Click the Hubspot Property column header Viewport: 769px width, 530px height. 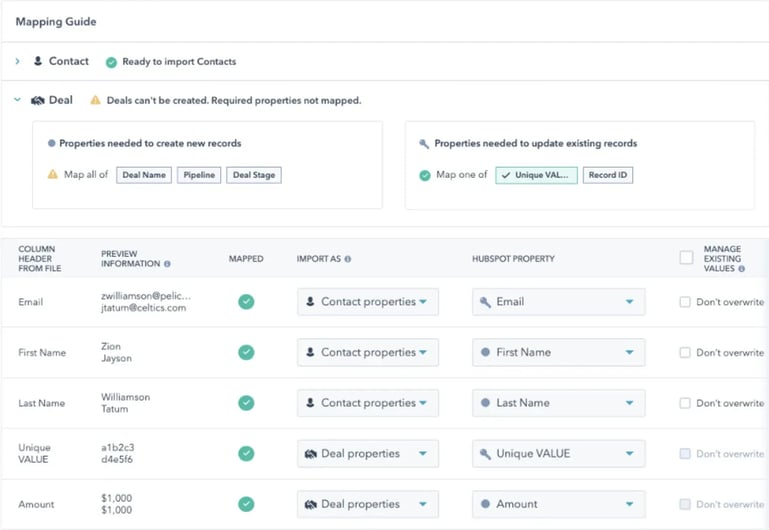point(513,259)
